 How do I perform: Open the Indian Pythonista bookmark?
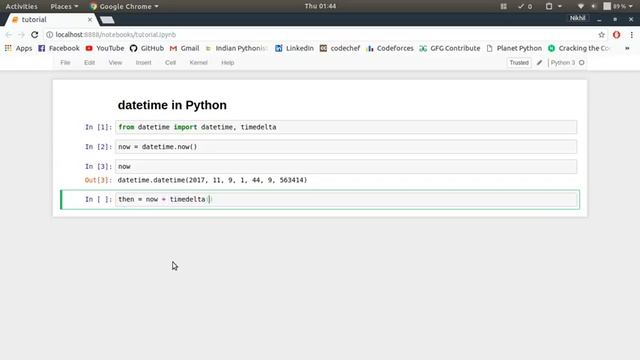pyautogui.click(x=236, y=48)
